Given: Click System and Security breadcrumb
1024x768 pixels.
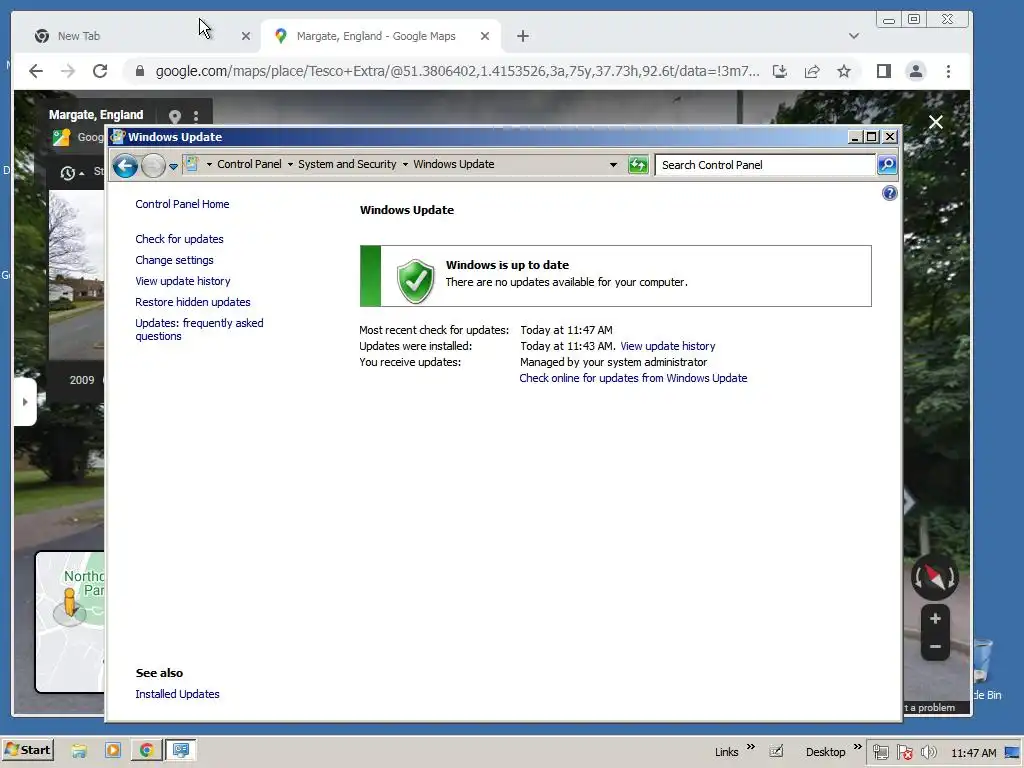Looking at the screenshot, I should point(347,164).
